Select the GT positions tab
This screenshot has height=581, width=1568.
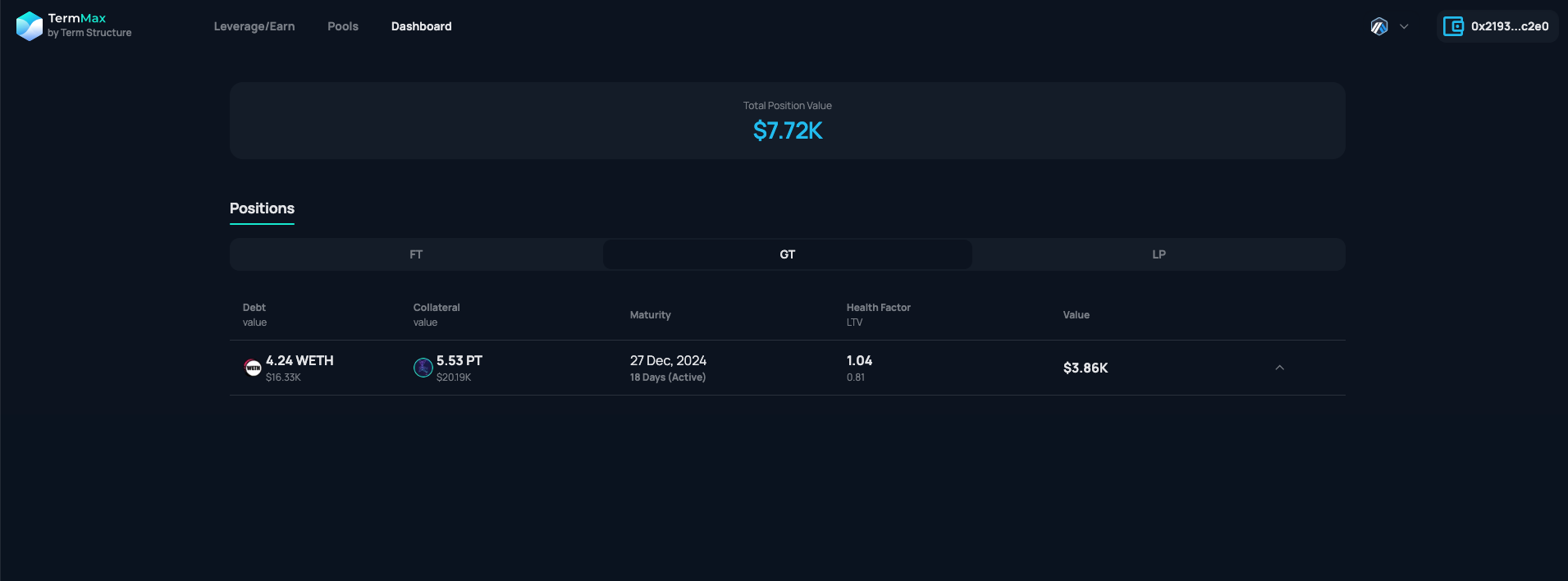click(787, 254)
